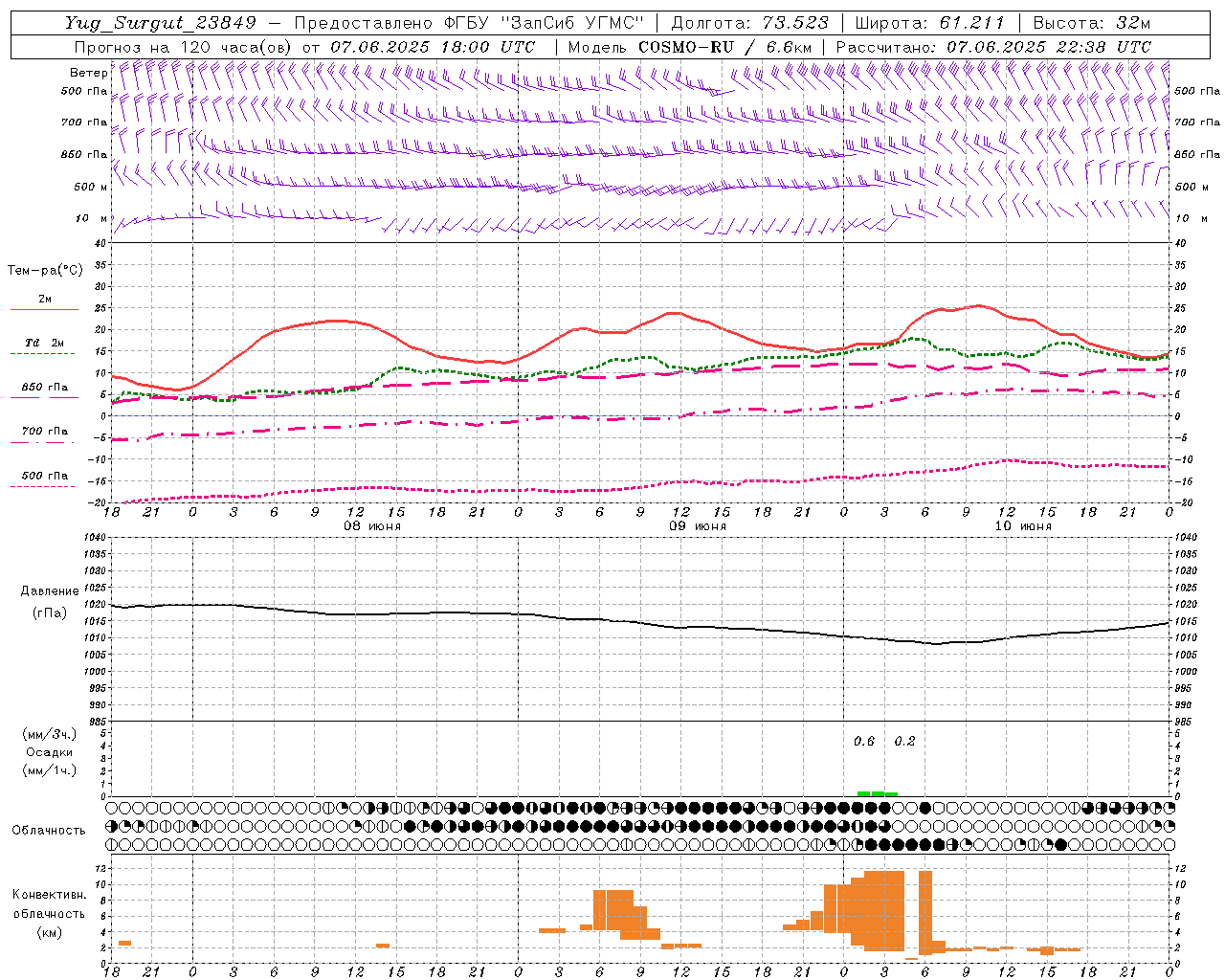Click the latitude value Широта: 61.211
The image size is (1225, 980).
(x=931, y=23)
